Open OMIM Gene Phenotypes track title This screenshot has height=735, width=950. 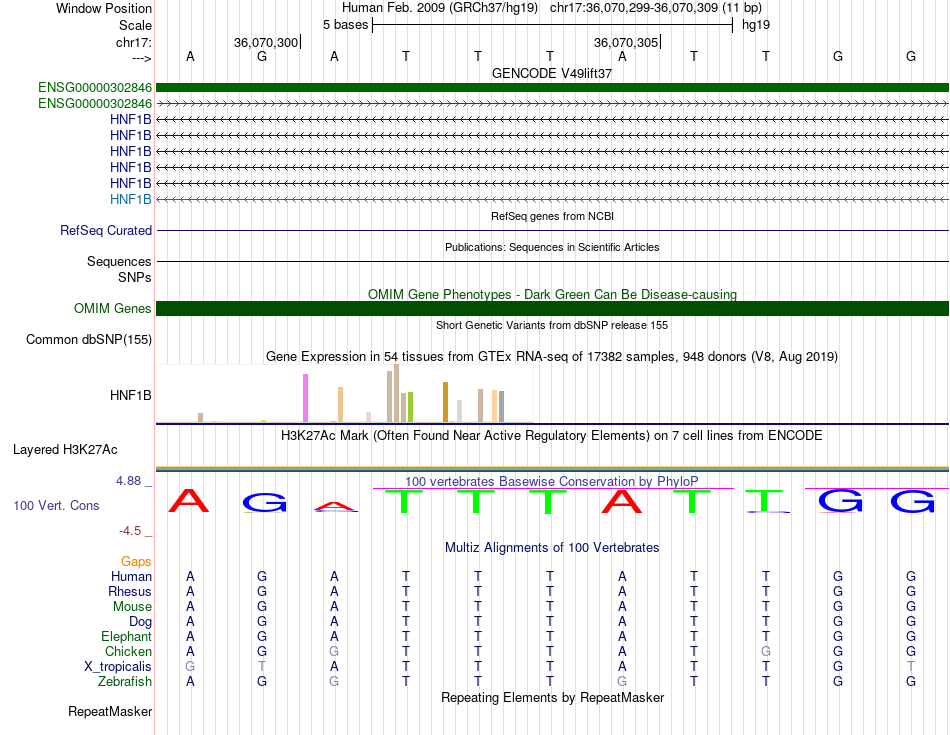point(552,294)
